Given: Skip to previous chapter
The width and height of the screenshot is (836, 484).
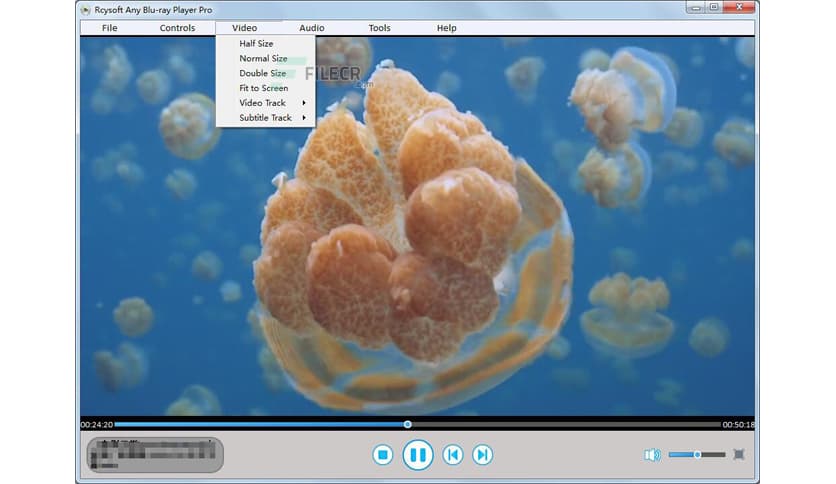Looking at the screenshot, I should 453,455.
